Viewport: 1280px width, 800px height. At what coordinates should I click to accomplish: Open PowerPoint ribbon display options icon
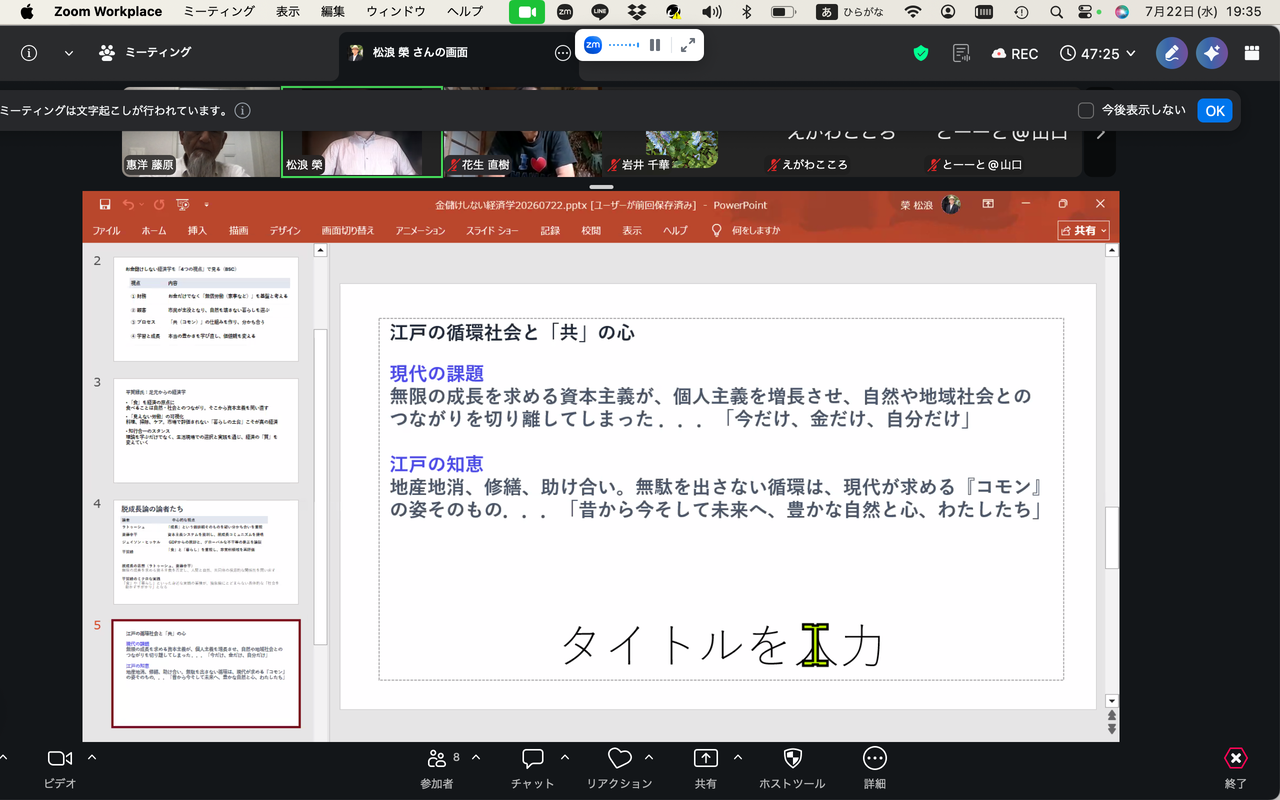pyautogui.click(x=988, y=205)
